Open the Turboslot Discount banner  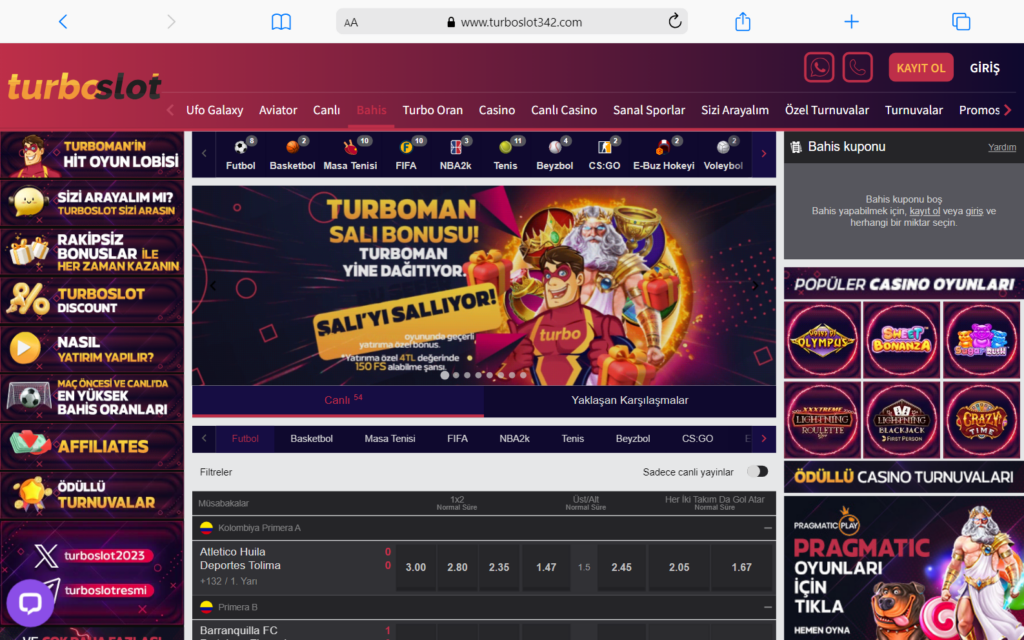[92, 300]
